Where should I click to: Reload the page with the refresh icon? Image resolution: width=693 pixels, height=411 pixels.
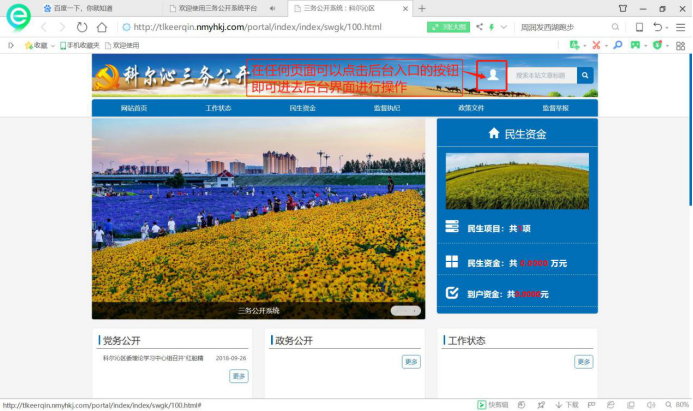[82, 27]
